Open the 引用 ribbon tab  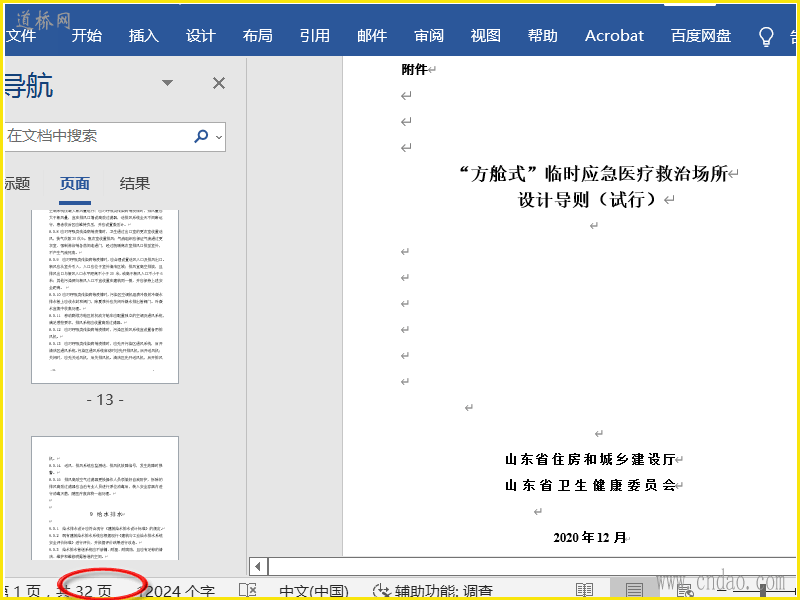coord(314,35)
